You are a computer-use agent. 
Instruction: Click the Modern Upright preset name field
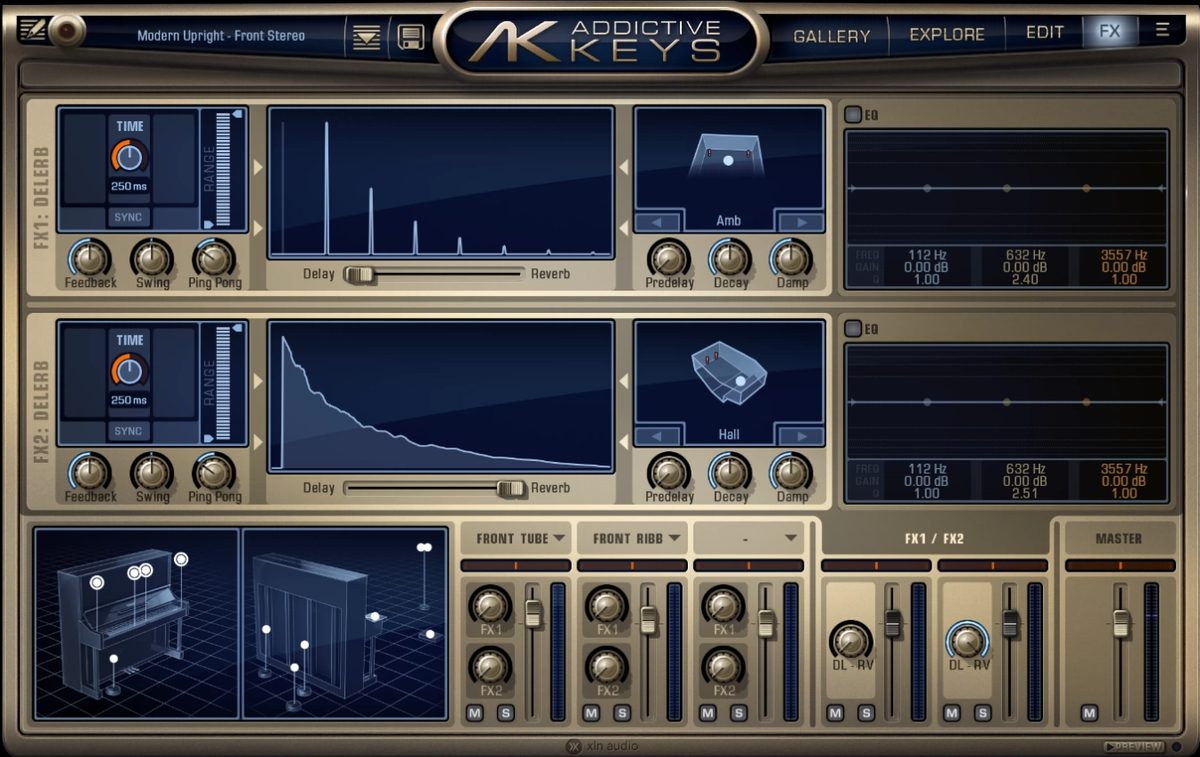[x=221, y=36]
